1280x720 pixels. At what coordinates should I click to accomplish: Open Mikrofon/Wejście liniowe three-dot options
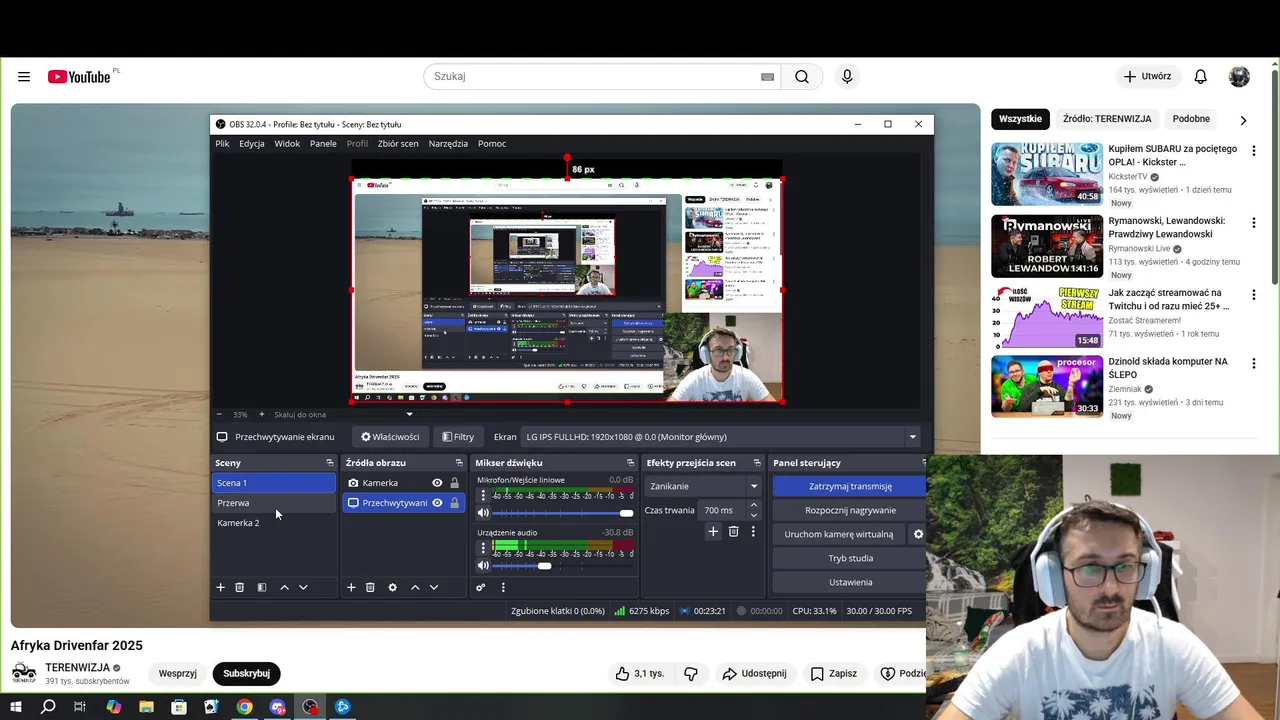484,496
